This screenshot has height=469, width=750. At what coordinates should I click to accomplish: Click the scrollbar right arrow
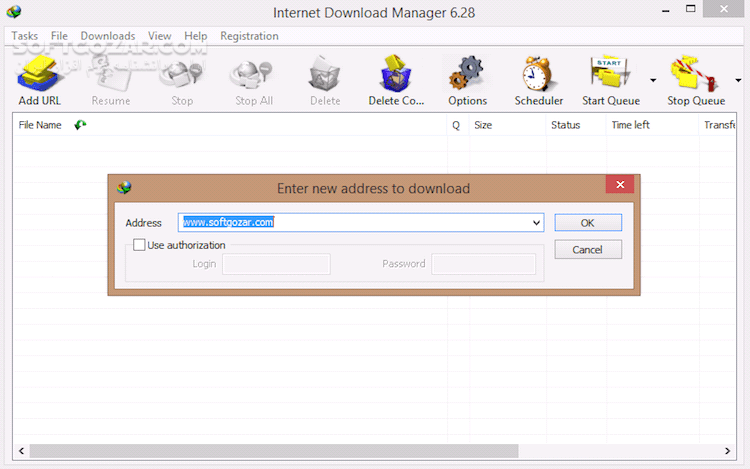click(x=727, y=451)
